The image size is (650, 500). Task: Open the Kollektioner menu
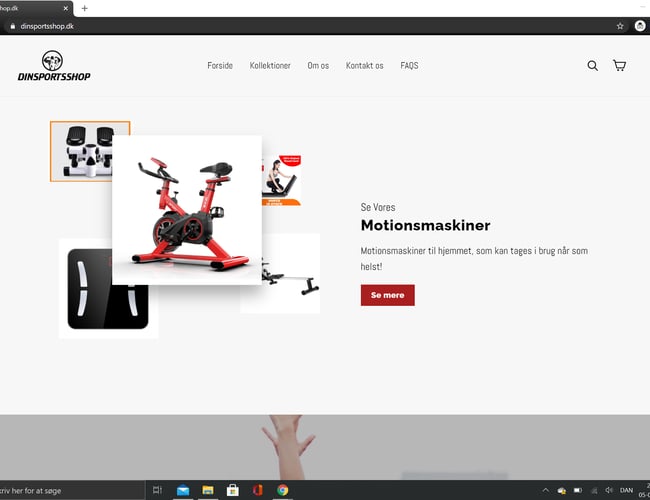(270, 66)
